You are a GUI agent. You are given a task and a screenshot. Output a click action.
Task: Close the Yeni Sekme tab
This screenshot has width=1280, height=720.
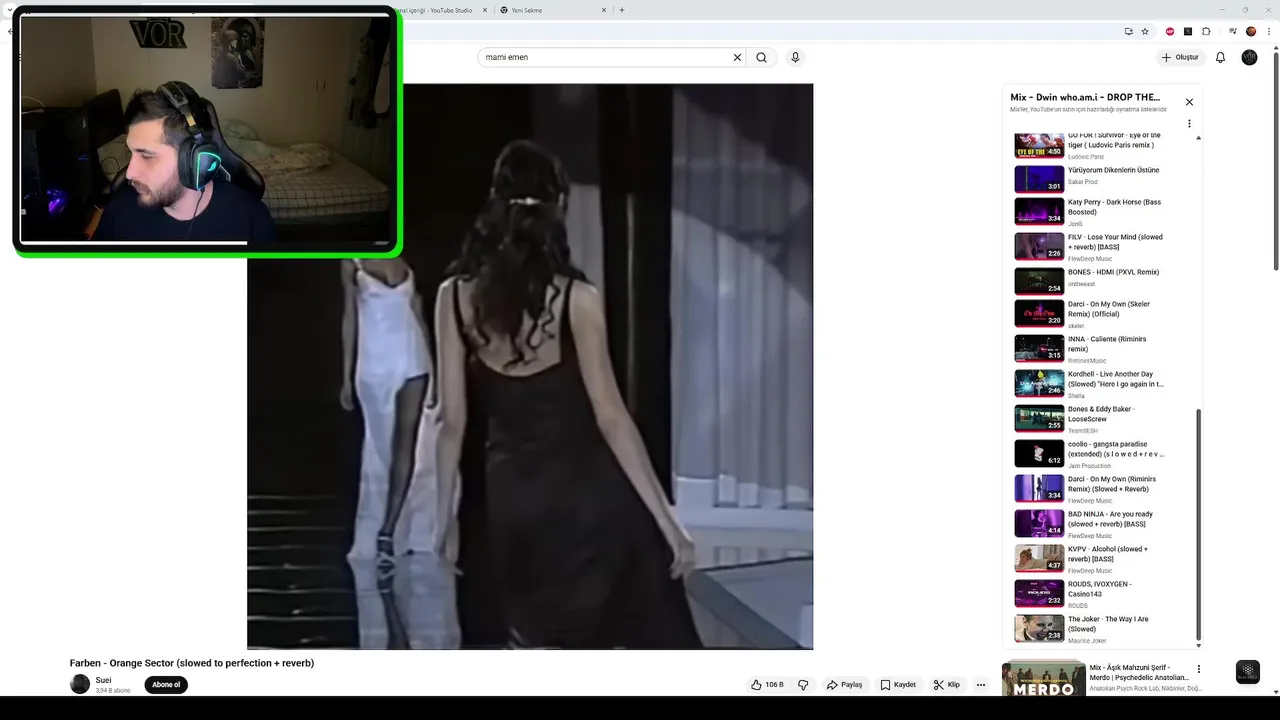tap(604, 10)
